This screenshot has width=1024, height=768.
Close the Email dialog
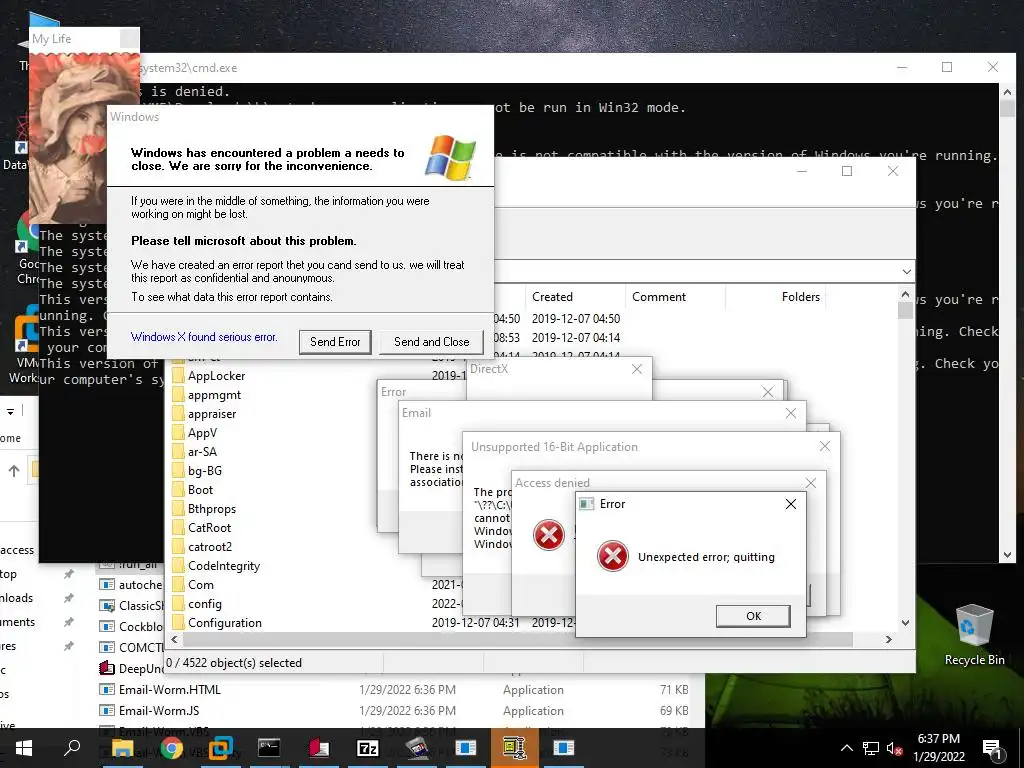tap(791, 413)
